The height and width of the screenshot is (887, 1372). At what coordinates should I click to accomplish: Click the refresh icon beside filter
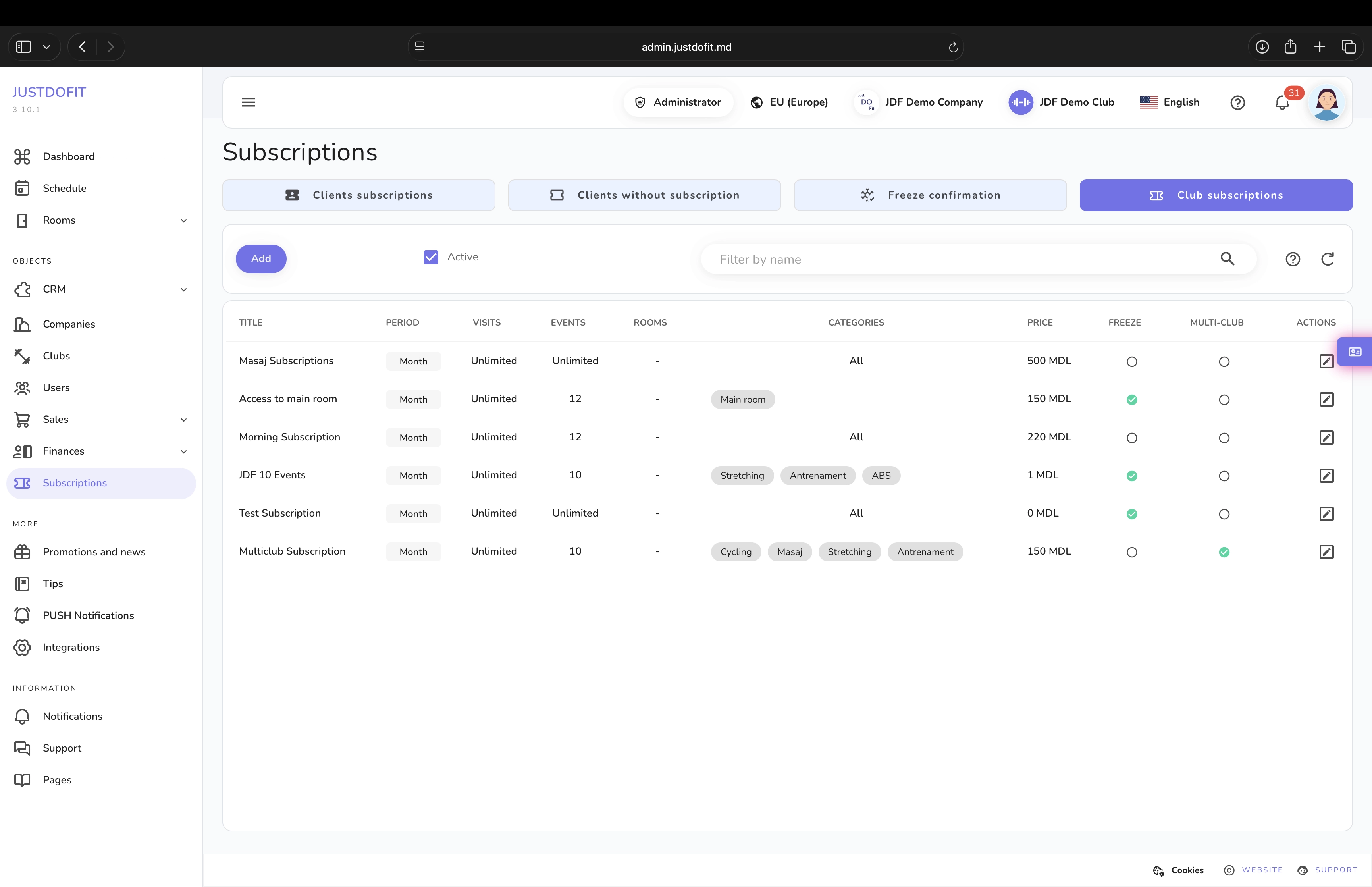click(1327, 259)
